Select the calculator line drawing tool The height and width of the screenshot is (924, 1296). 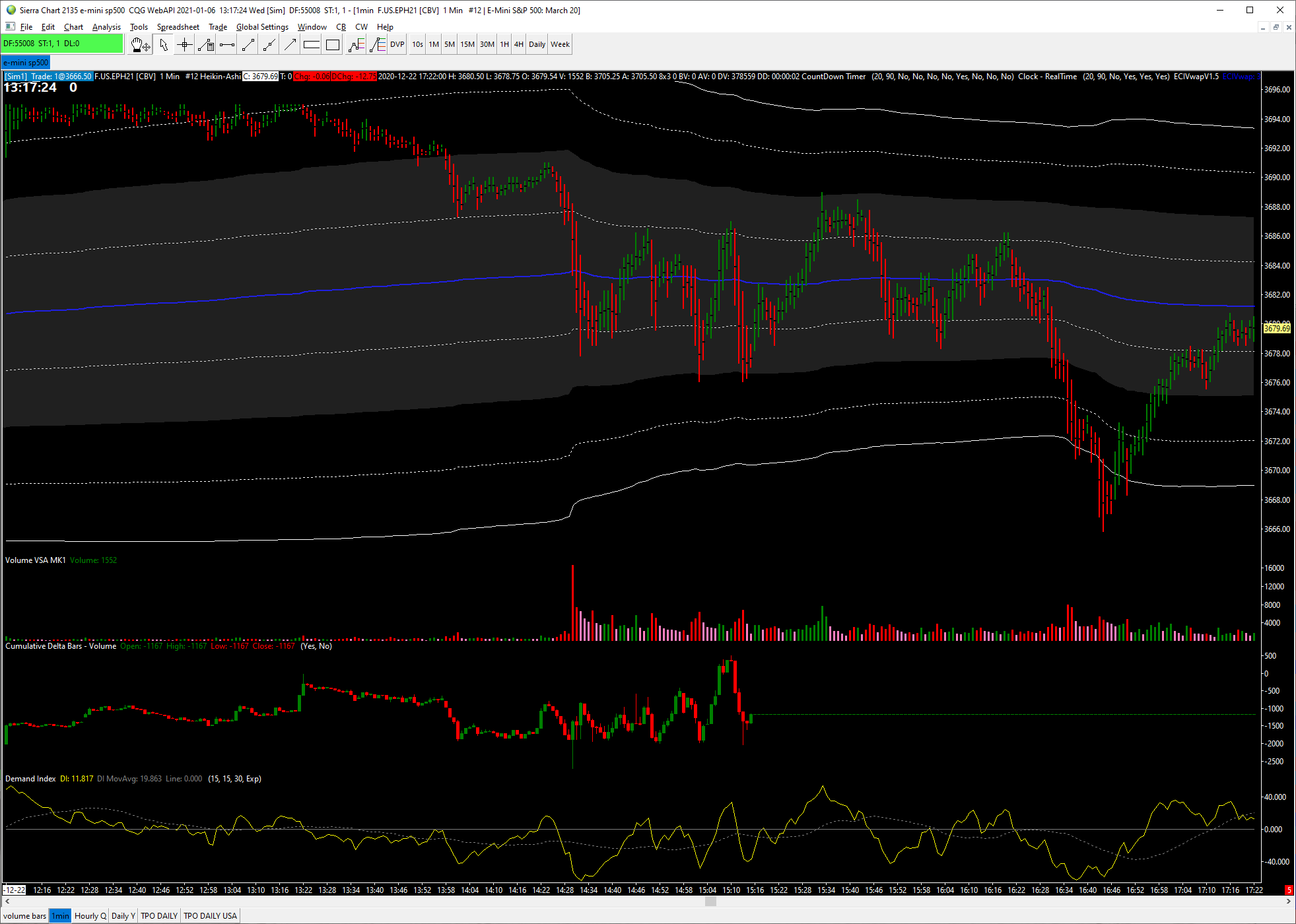(x=206, y=45)
